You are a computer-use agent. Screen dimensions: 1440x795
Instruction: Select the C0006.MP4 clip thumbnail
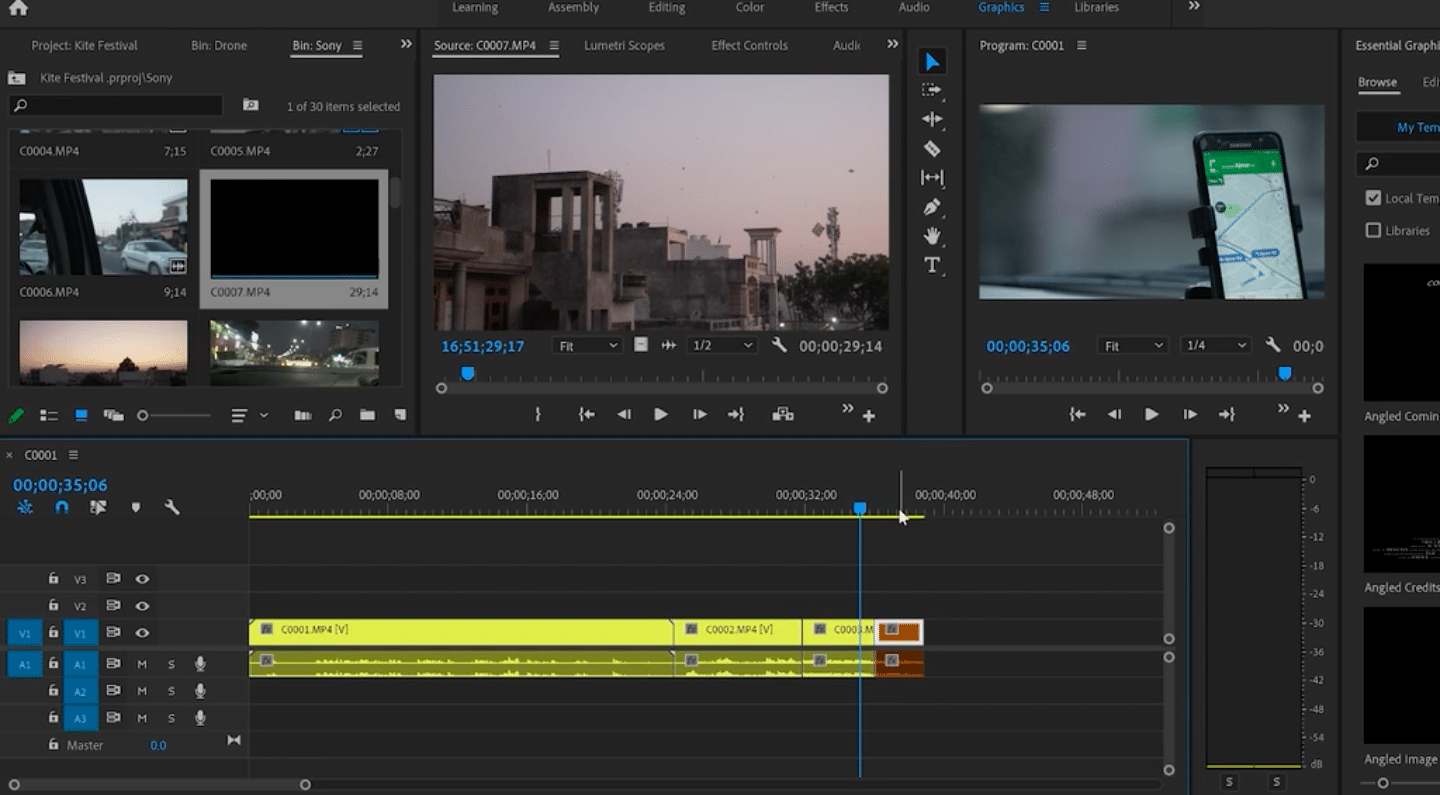[103, 228]
